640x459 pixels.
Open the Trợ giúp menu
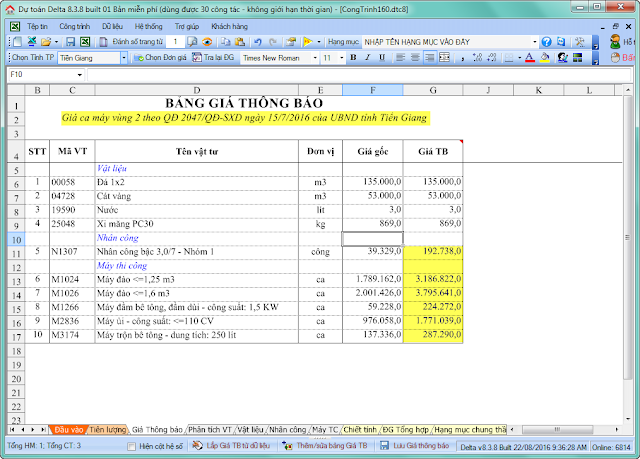point(187,27)
